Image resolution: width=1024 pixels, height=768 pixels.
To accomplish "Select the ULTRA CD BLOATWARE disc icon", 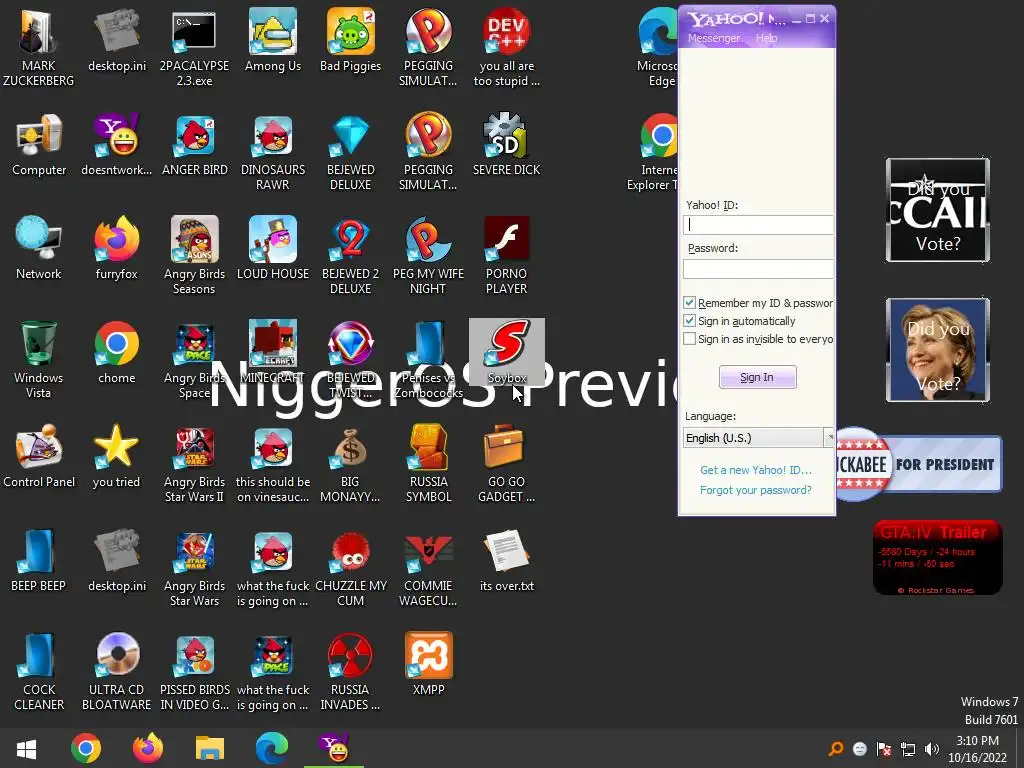I will click(117, 671).
